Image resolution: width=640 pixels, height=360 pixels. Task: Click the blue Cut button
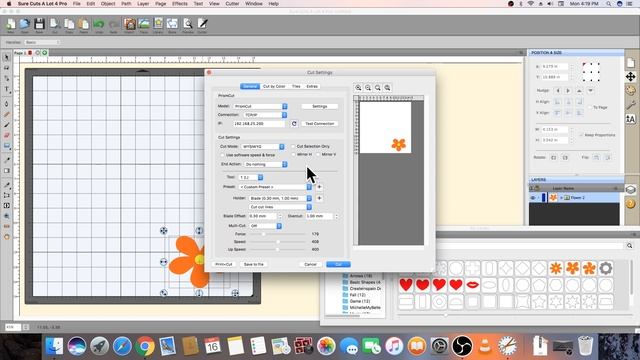point(338,264)
